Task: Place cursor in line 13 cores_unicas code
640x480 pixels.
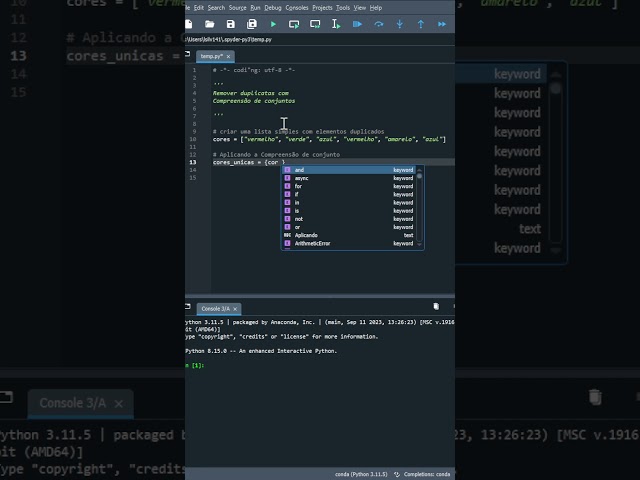Action: click(x=249, y=162)
